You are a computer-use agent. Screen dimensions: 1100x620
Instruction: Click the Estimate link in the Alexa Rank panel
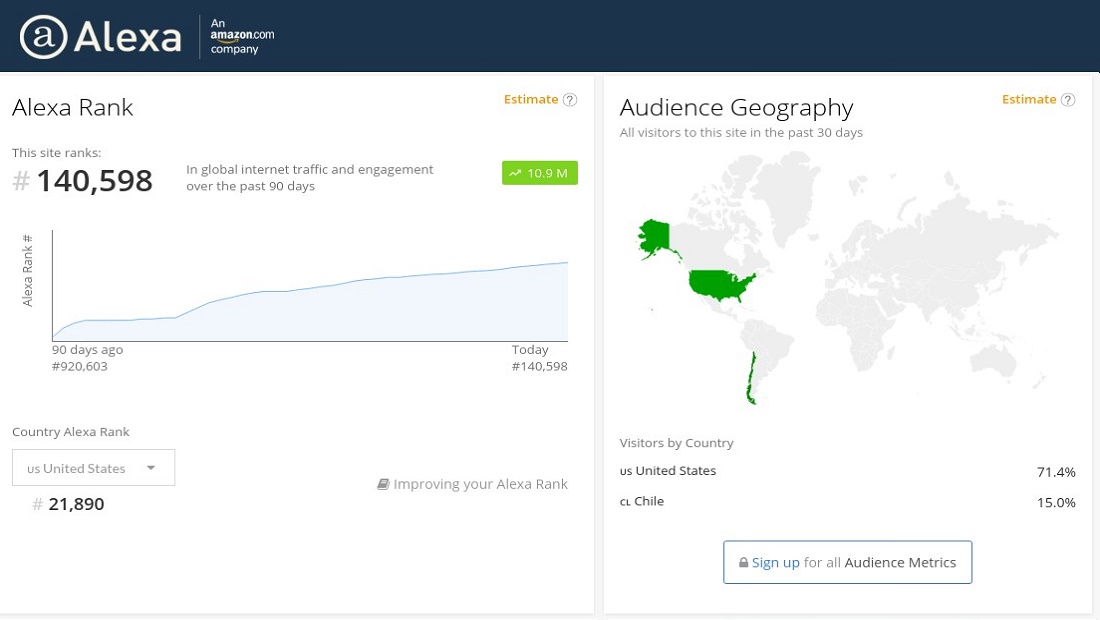tap(531, 99)
